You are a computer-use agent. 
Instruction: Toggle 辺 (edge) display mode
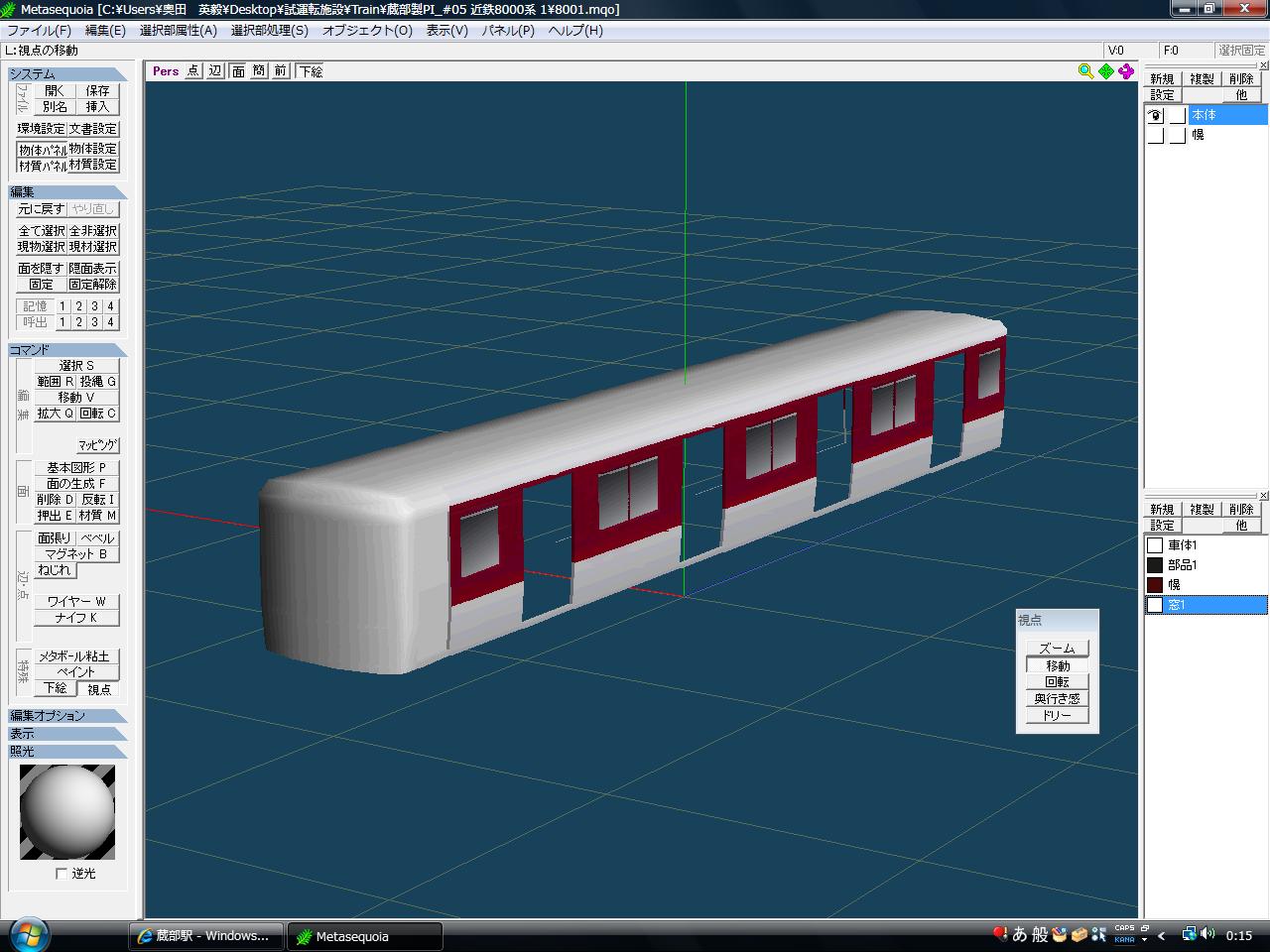point(215,71)
